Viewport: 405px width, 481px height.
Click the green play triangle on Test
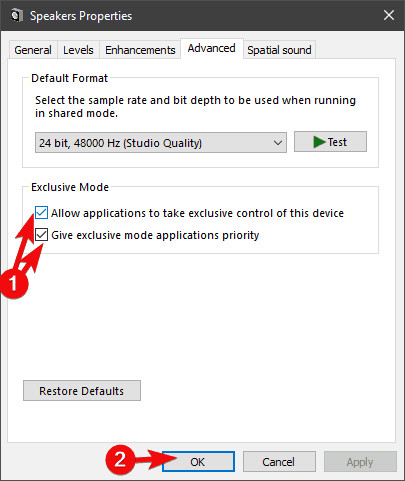[319, 142]
